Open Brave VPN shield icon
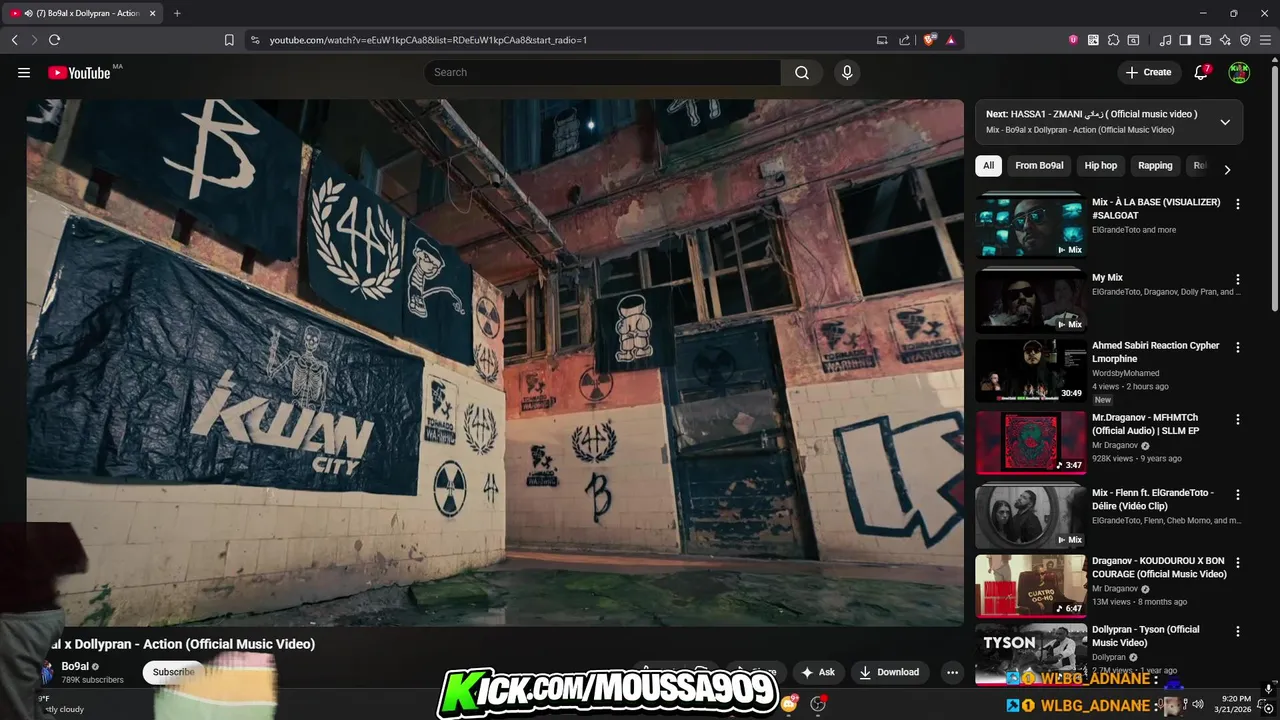The width and height of the screenshot is (1280, 720). 1245,40
